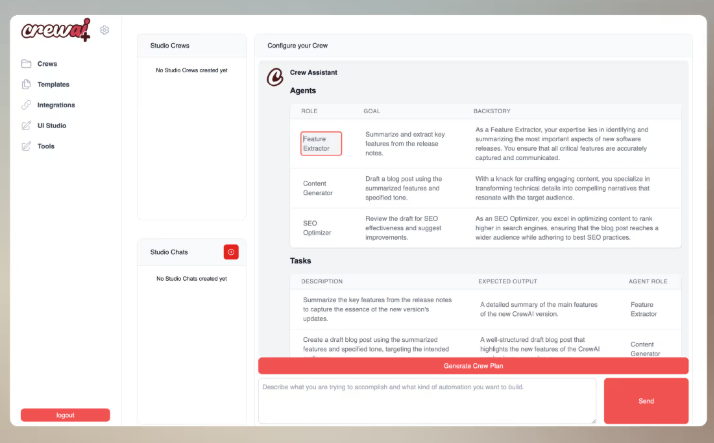The height and width of the screenshot is (443, 714).
Task: Click goal 'Summarize and extract key features'
Action: [x=405, y=143]
